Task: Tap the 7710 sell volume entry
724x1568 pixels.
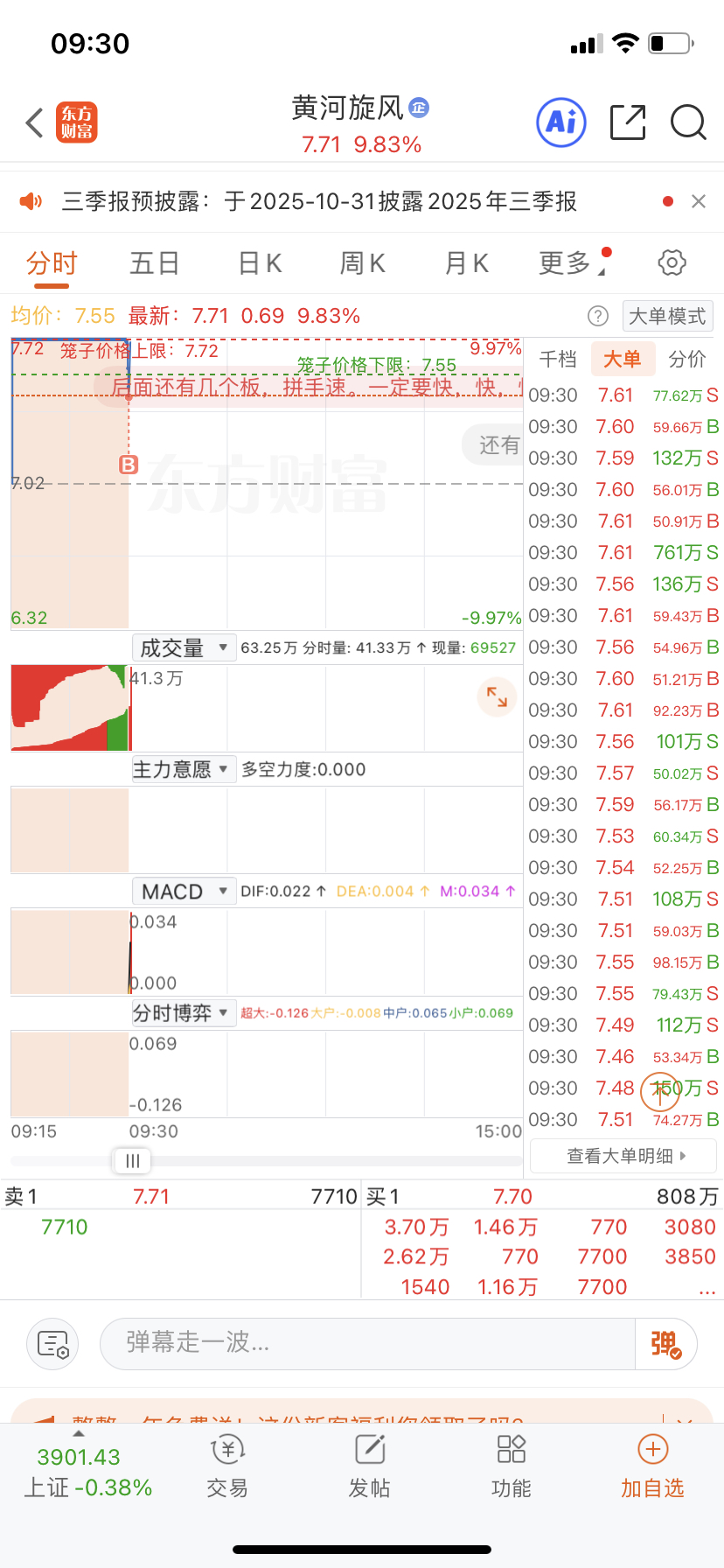Action: pyautogui.click(x=65, y=1228)
